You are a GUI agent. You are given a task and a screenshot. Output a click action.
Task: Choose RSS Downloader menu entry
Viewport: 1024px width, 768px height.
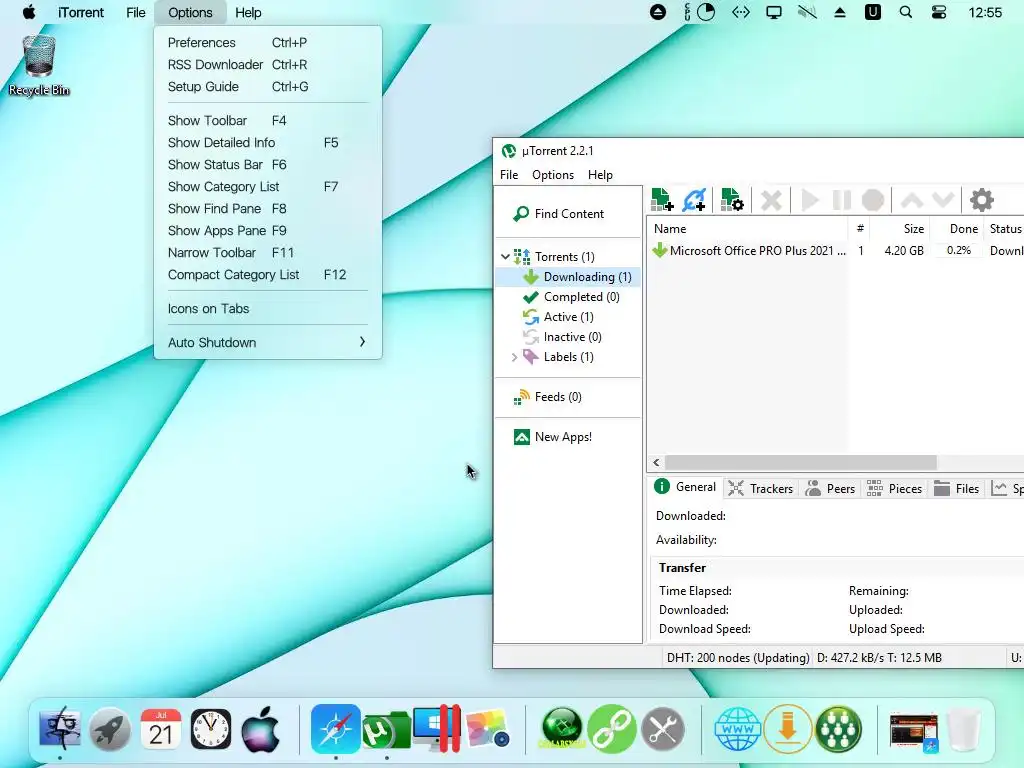click(268, 65)
